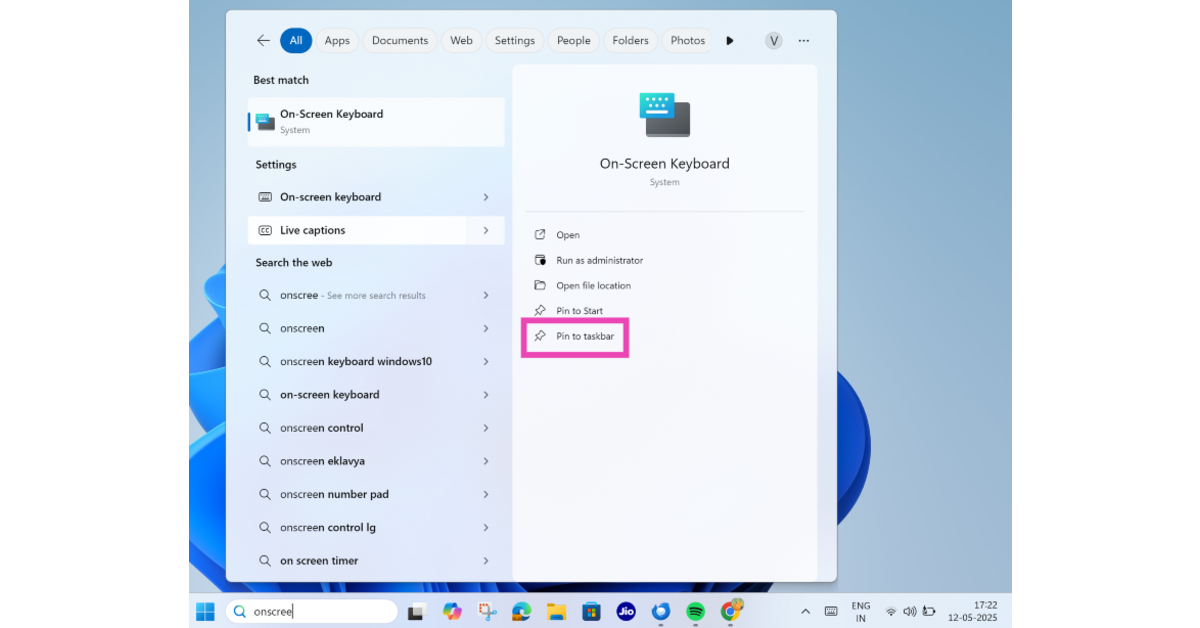Open the Copilot icon on taskbar
Screen dimensions: 1200x628
(452, 611)
